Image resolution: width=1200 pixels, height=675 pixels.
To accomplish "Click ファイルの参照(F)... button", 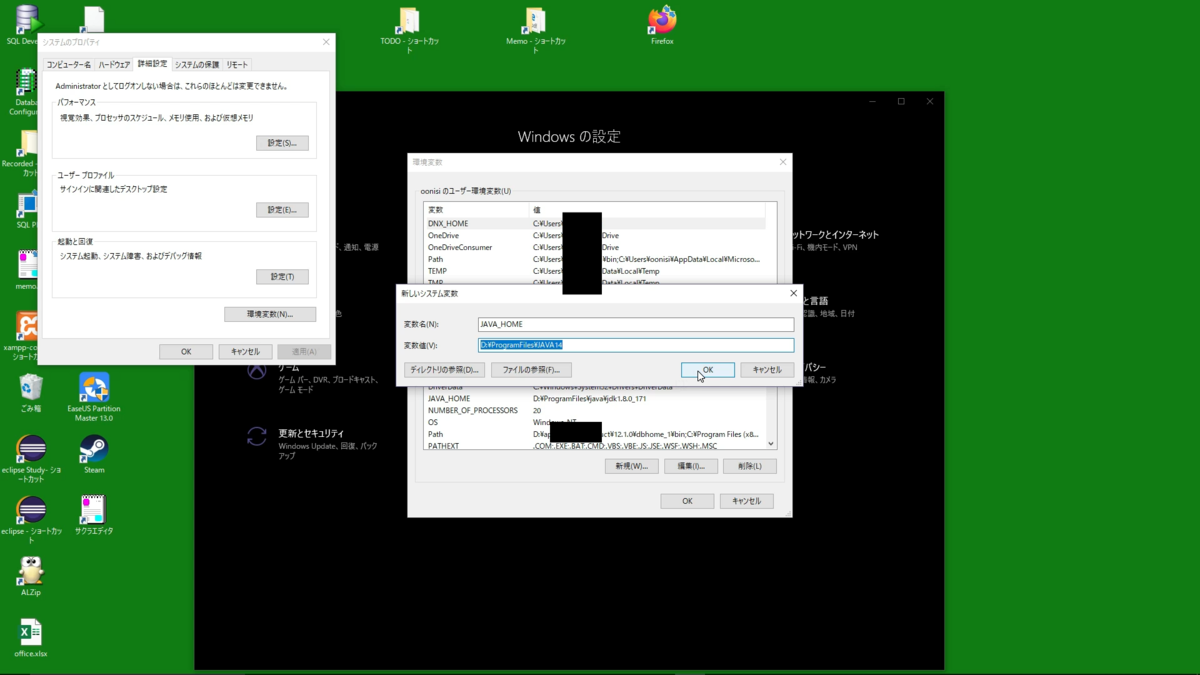I will (x=531, y=370).
